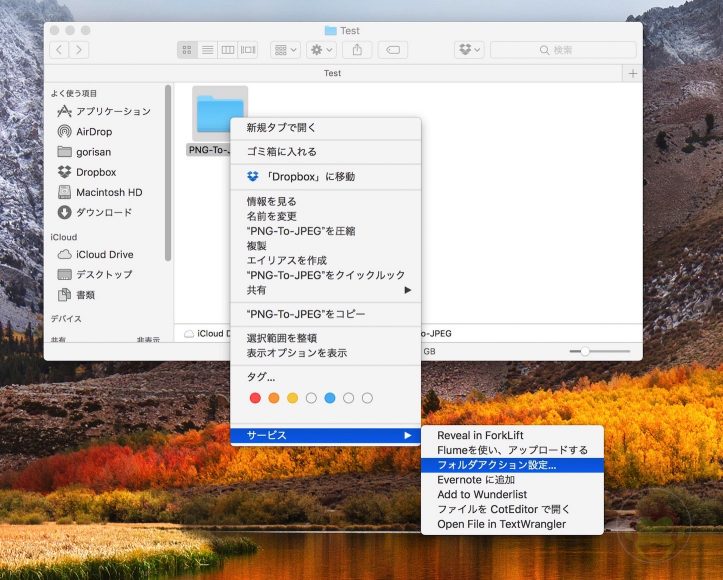
Task: Choose "PNG-To-JPEG"を圧縮 menu item
Action: [326, 231]
